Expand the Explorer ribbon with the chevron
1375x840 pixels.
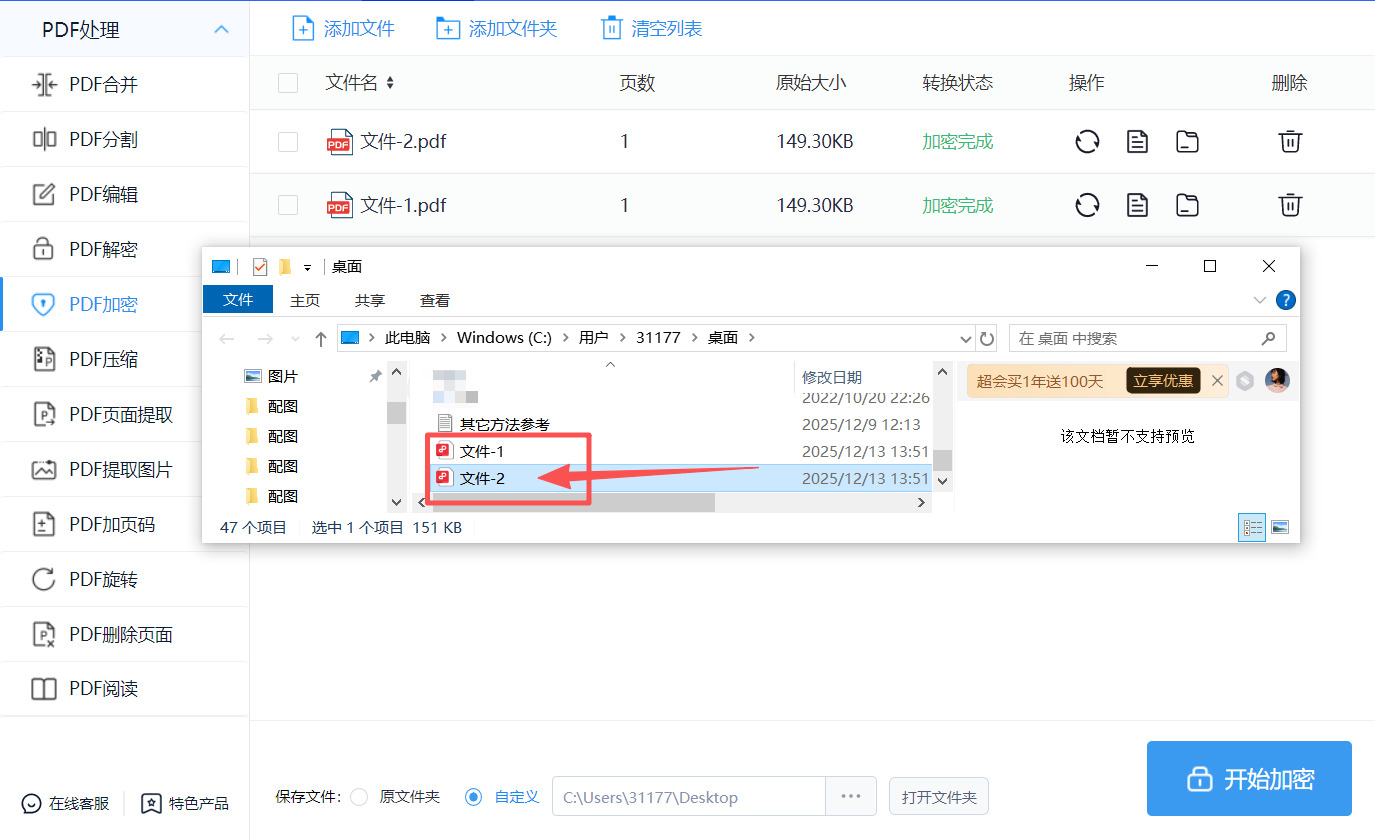(x=1259, y=300)
